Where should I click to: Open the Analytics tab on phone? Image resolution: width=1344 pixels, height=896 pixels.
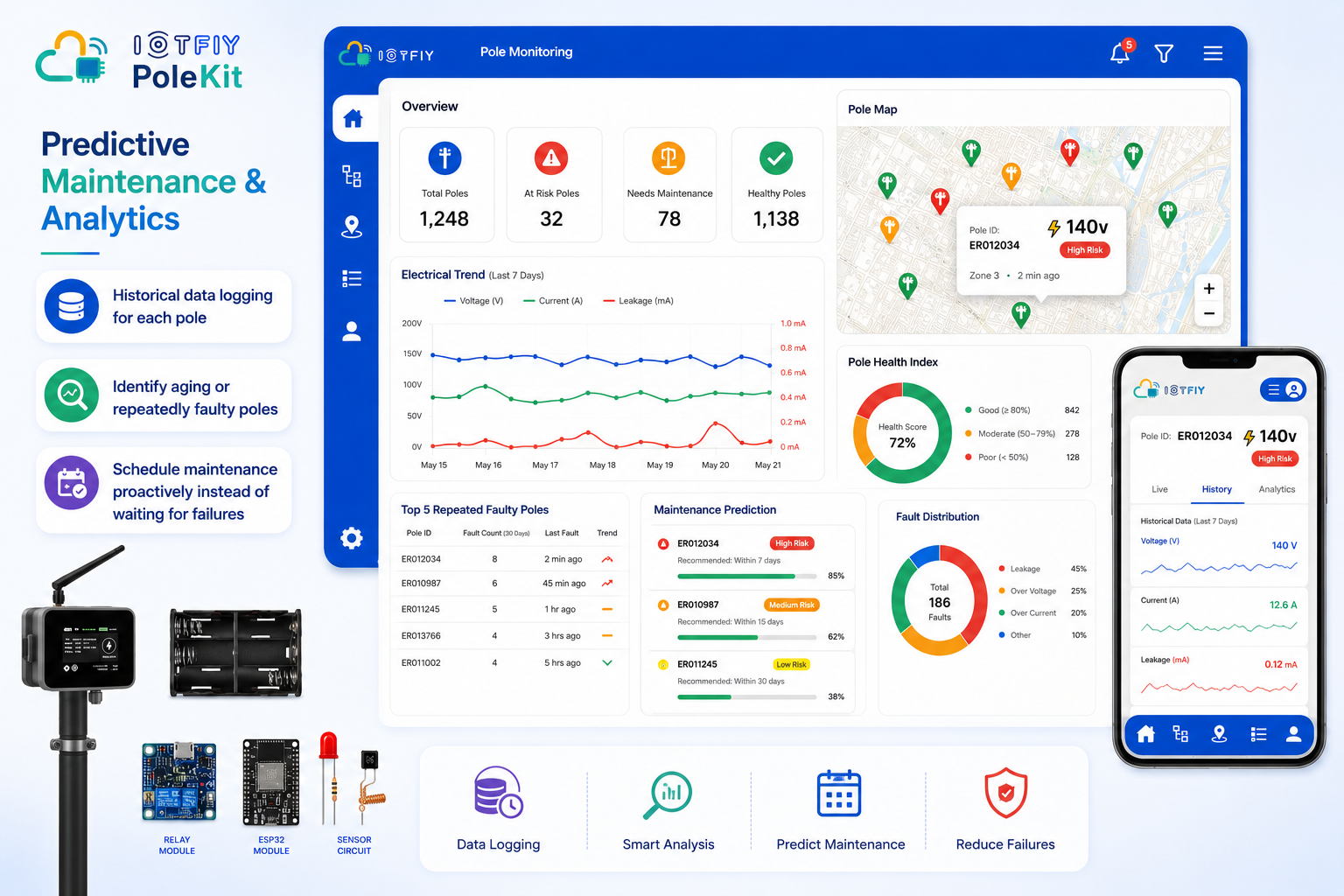[1277, 489]
